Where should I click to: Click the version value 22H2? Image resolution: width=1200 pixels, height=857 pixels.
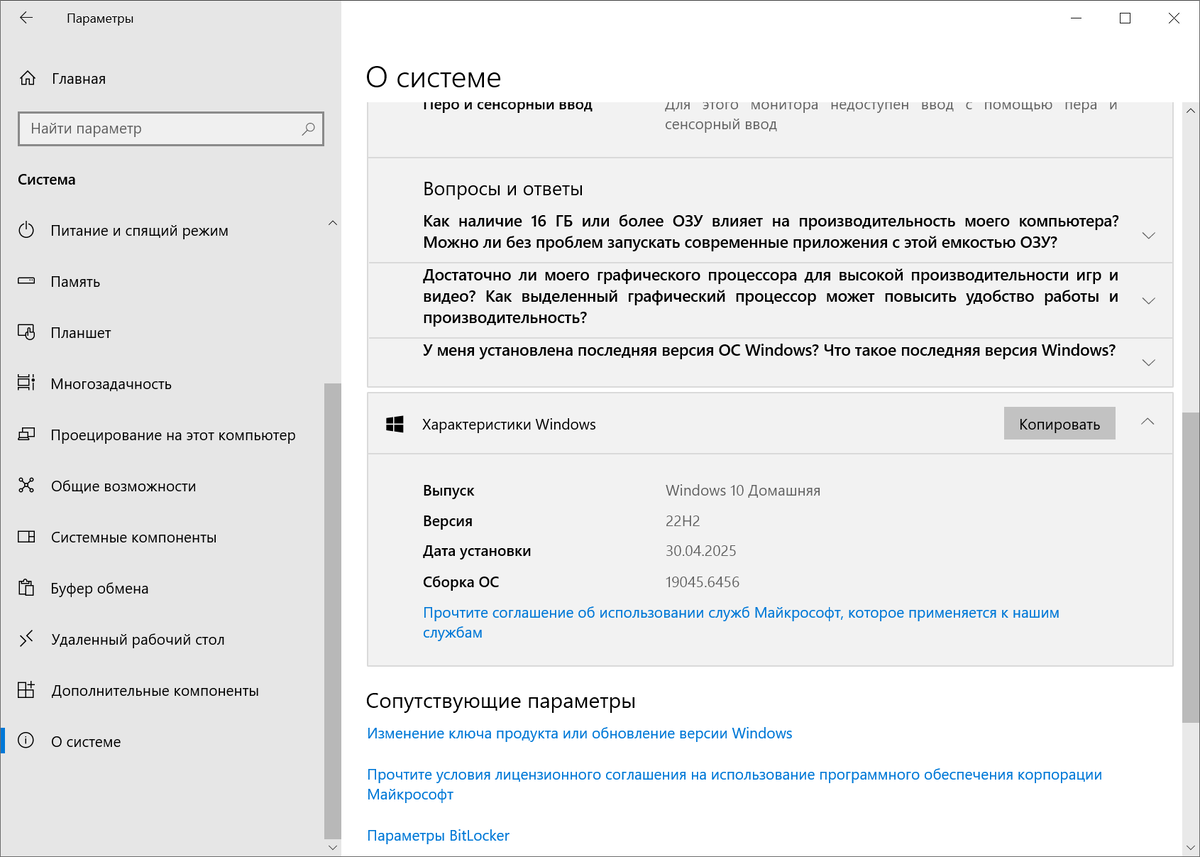click(x=683, y=521)
